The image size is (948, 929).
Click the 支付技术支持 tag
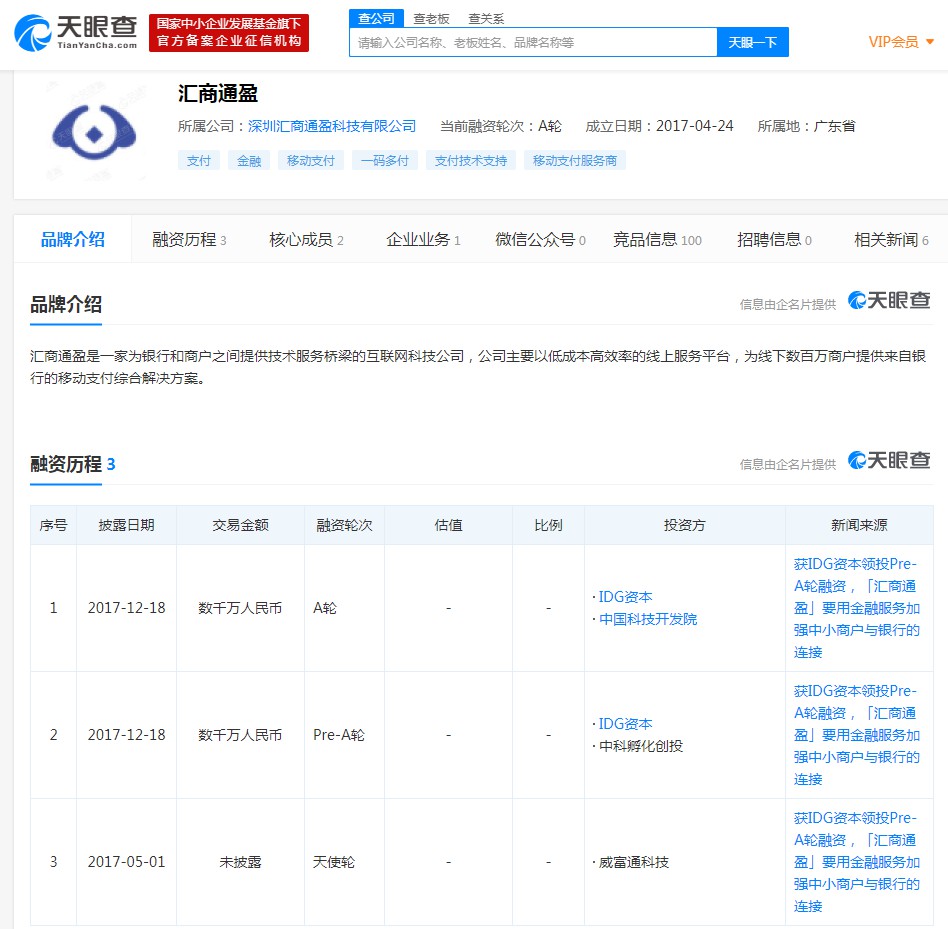470,161
